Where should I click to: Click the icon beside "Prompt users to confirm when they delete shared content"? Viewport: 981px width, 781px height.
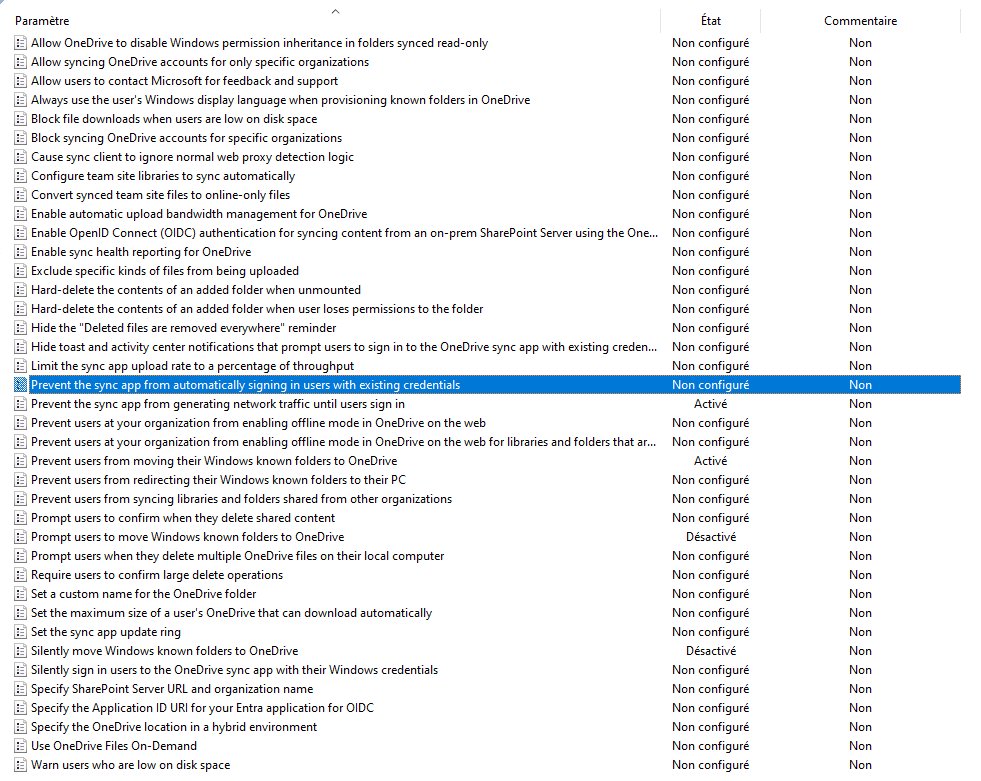21,518
